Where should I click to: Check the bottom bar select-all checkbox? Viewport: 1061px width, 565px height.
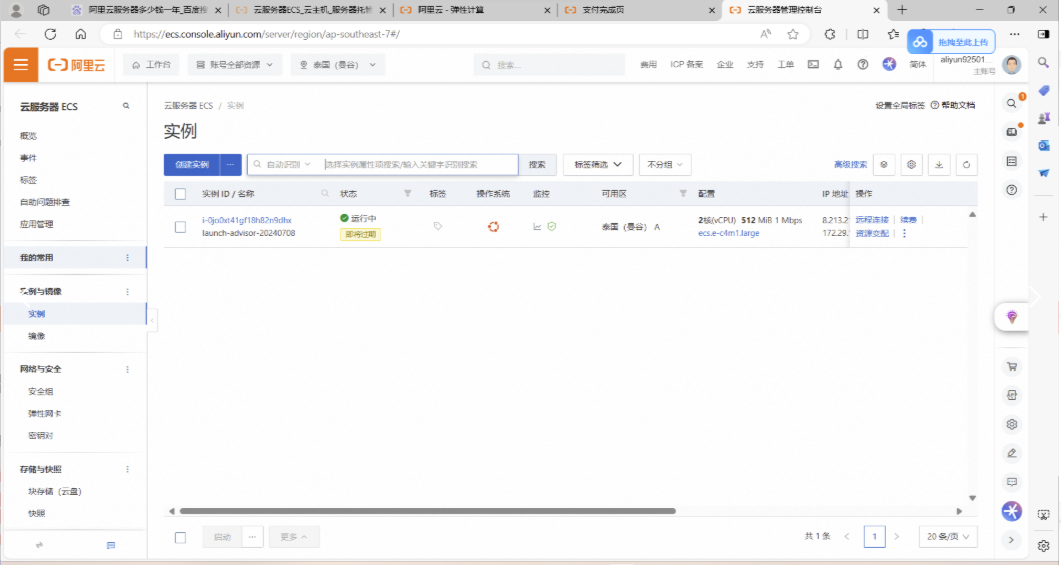[180, 537]
